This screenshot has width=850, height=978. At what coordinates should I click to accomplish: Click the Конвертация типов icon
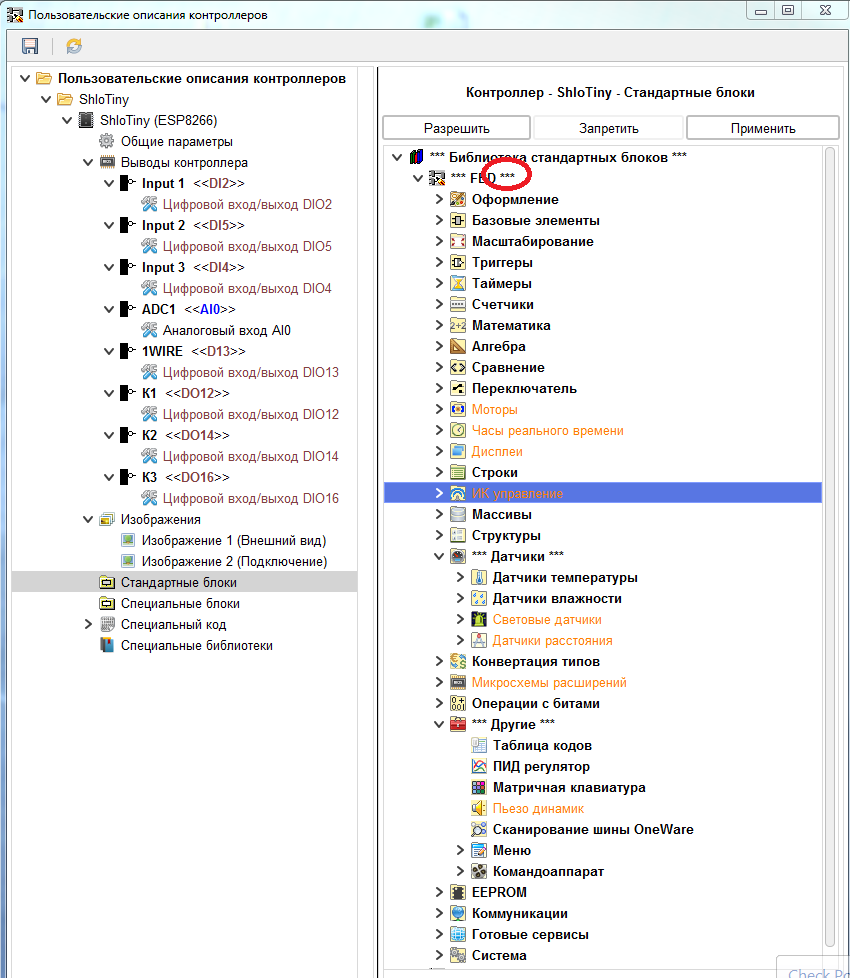click(x=458, y=661)
